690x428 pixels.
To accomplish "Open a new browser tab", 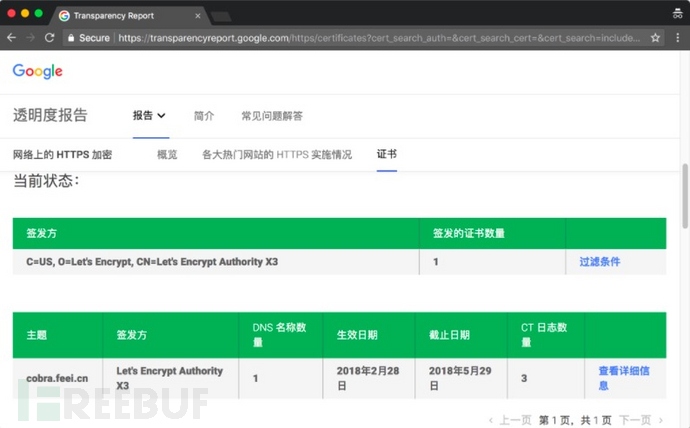I will (221, 17).
